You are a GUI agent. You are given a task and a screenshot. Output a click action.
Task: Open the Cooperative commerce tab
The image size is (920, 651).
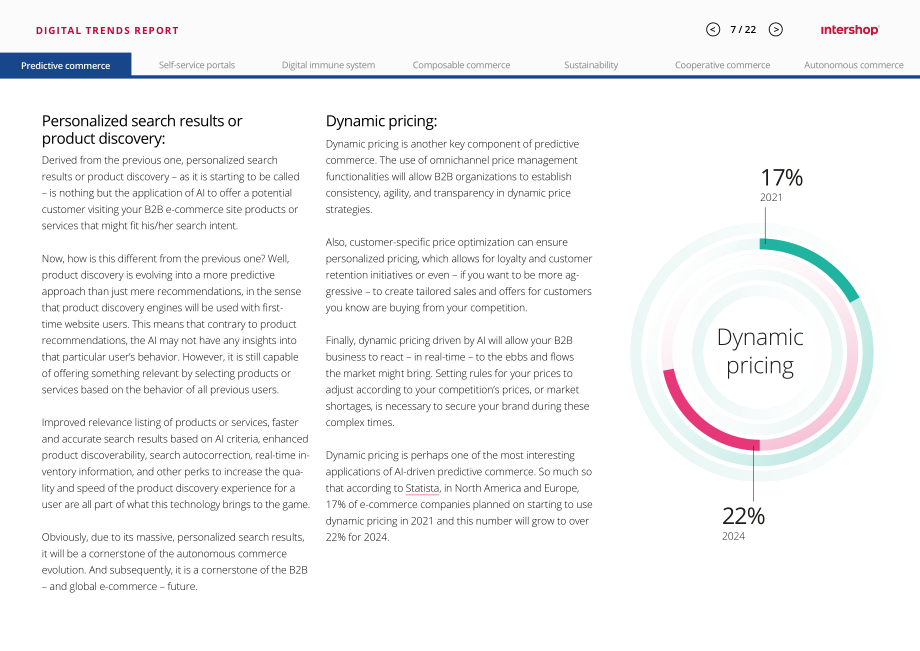[x=722, y=65]
